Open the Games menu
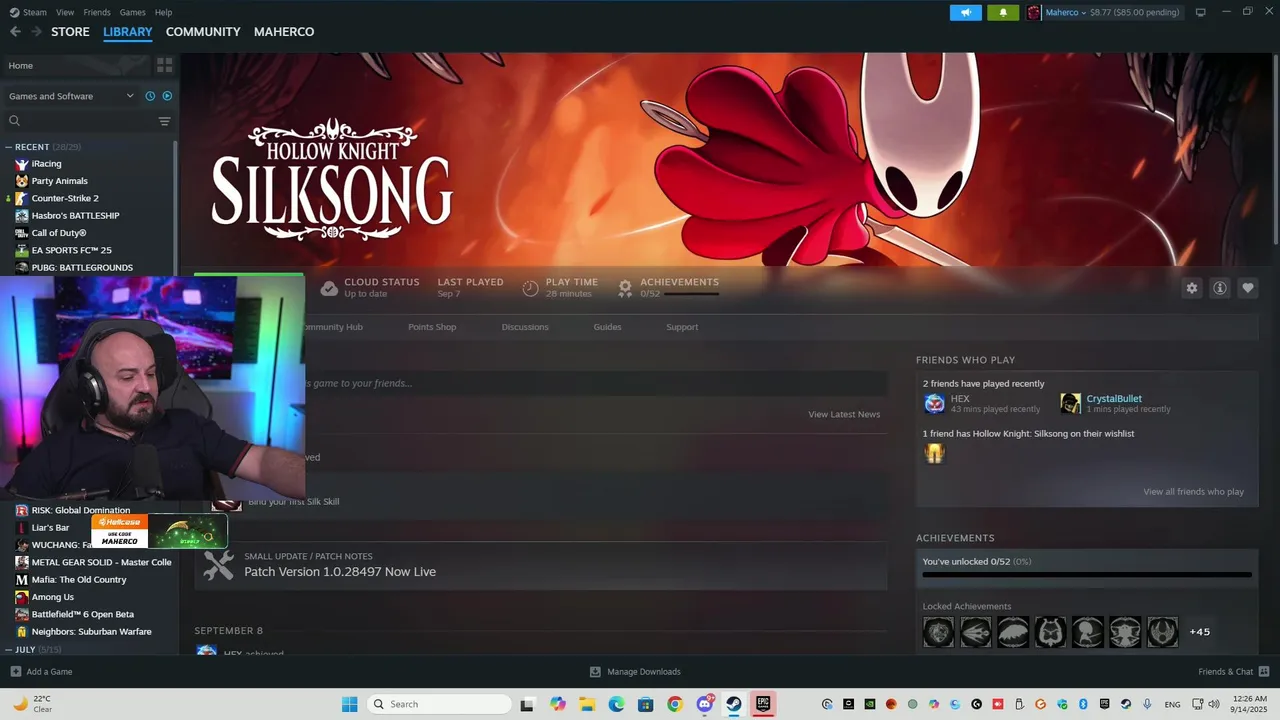This screenshot has width=1280, height=720. pyautogui.click(x=132, y=12)
